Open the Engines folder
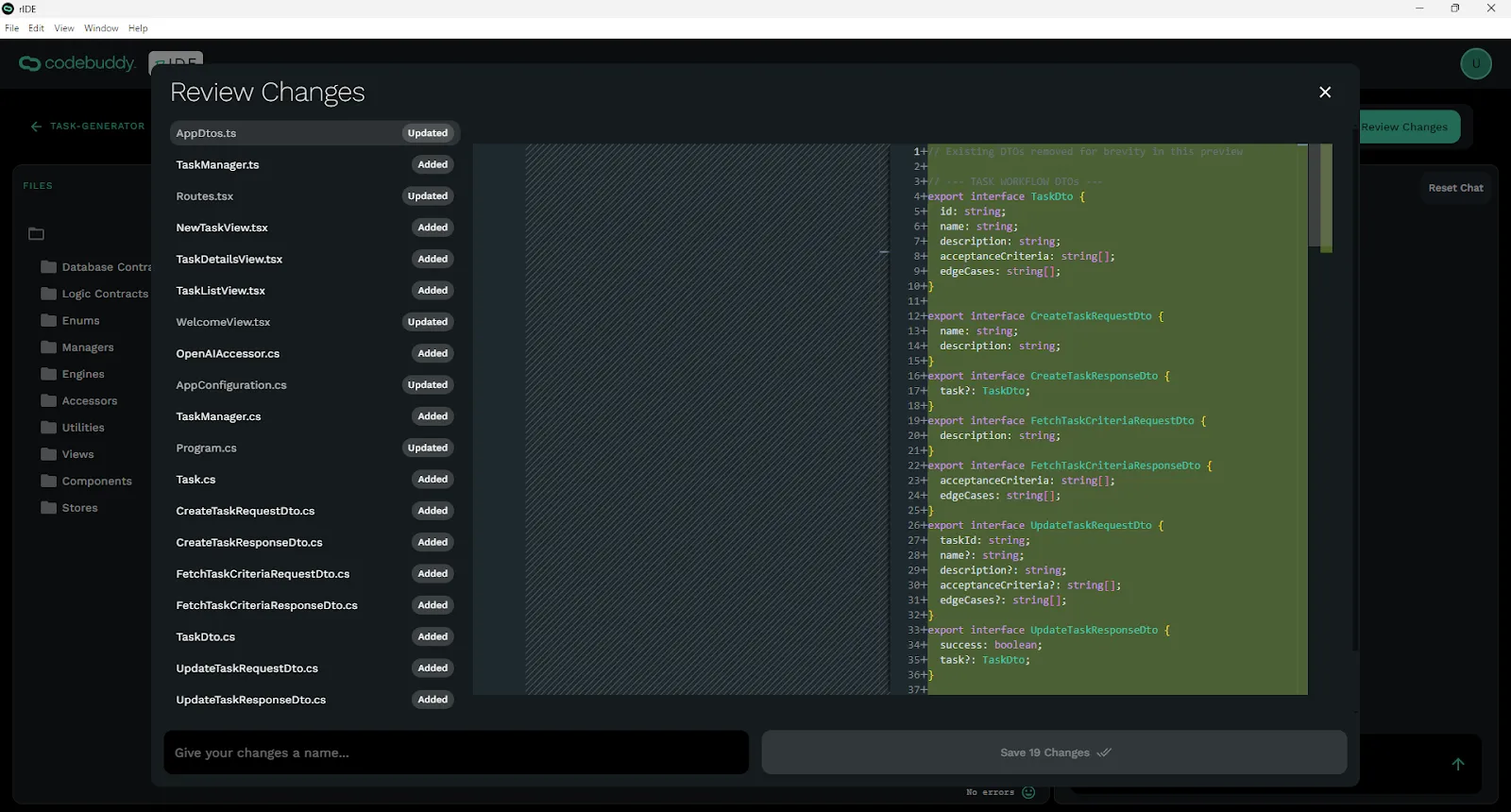 coord(73,374)
